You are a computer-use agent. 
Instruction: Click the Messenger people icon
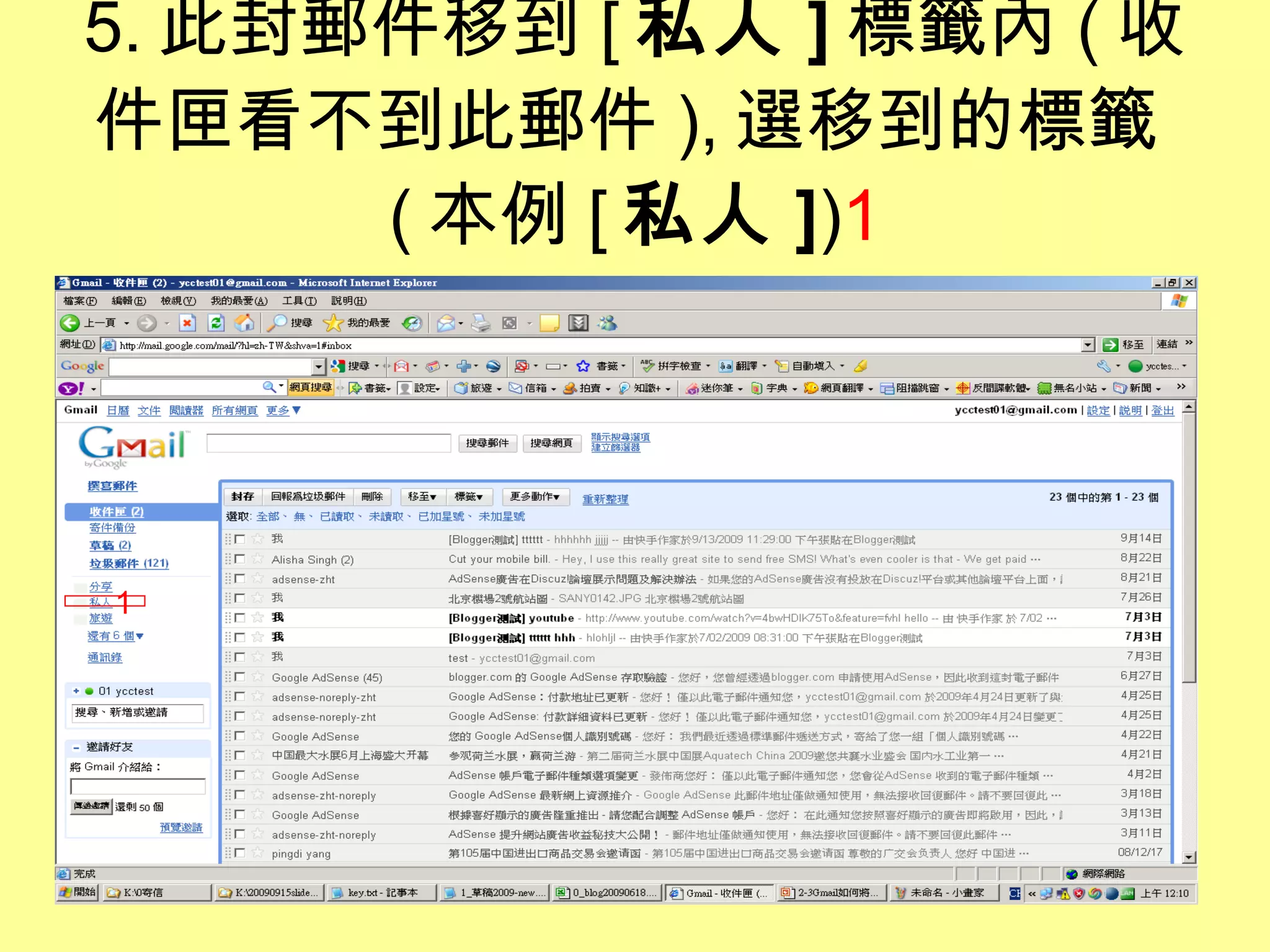point(607,323)
